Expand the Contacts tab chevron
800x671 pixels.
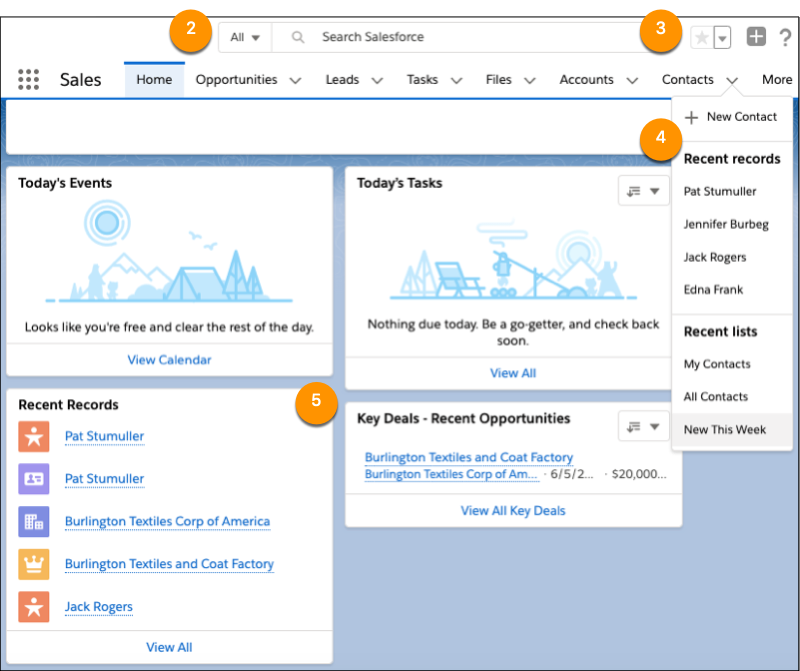tap(731, 79)
